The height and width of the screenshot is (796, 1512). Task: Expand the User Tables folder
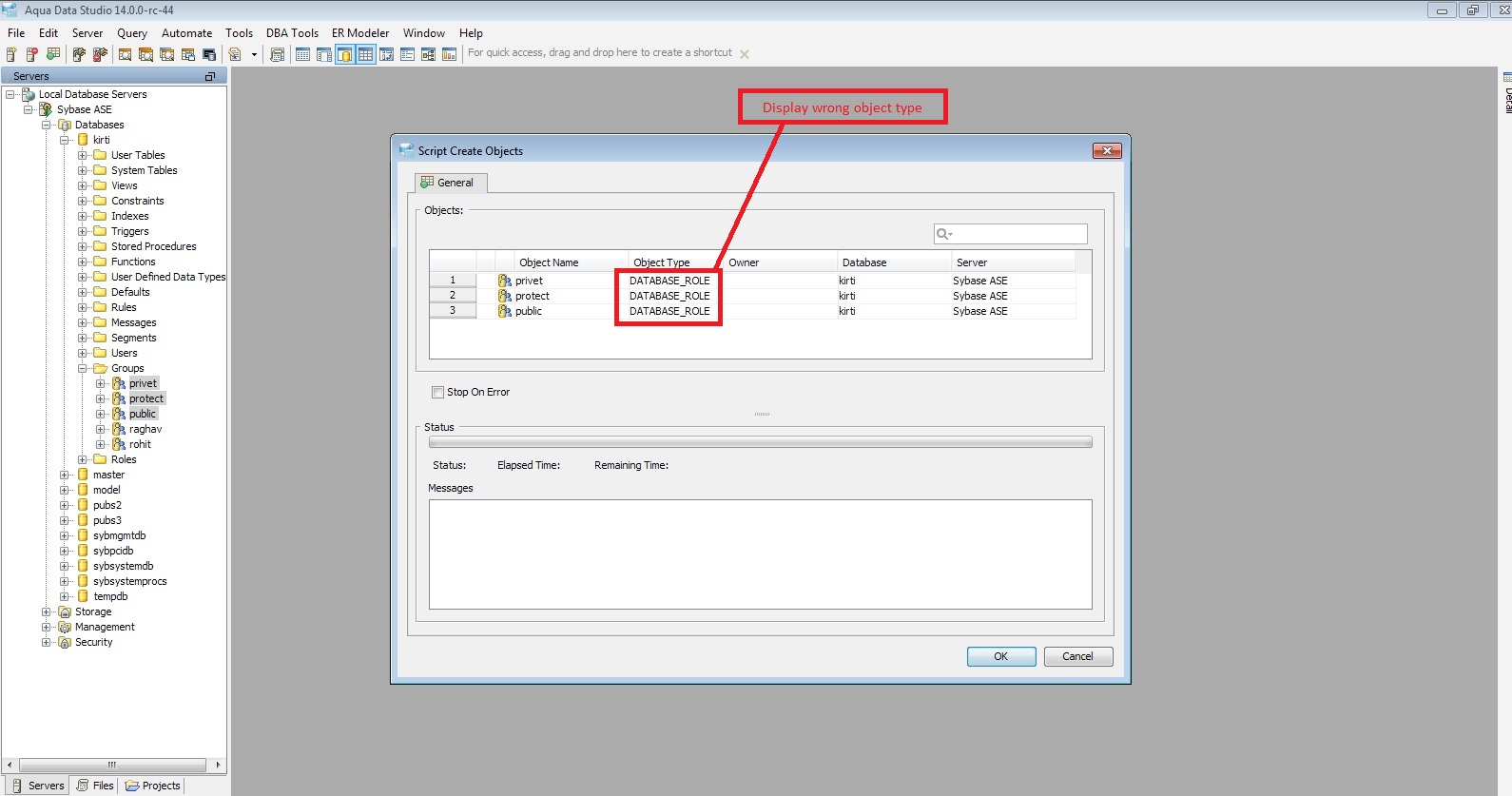(x=83, y=155)
